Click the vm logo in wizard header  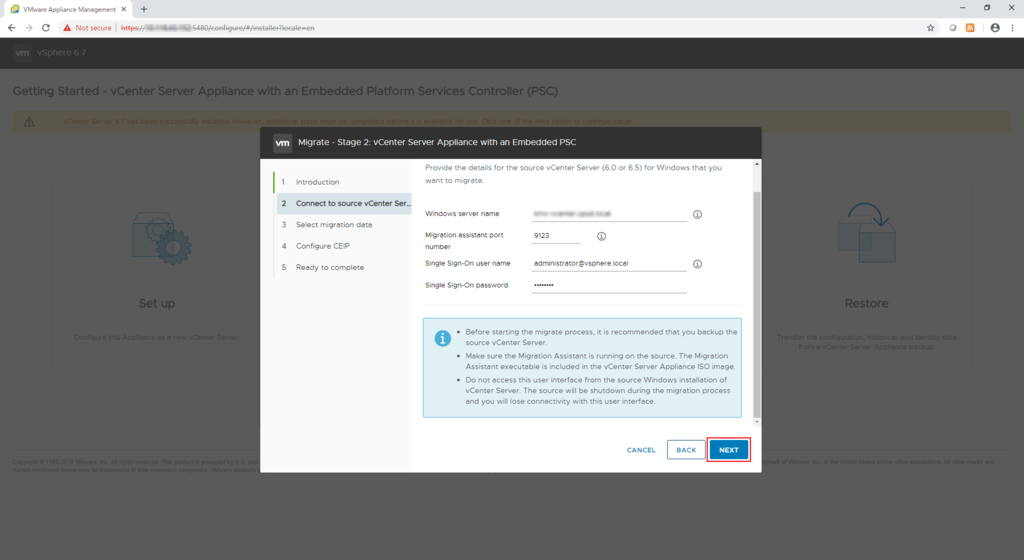point(282,143)
